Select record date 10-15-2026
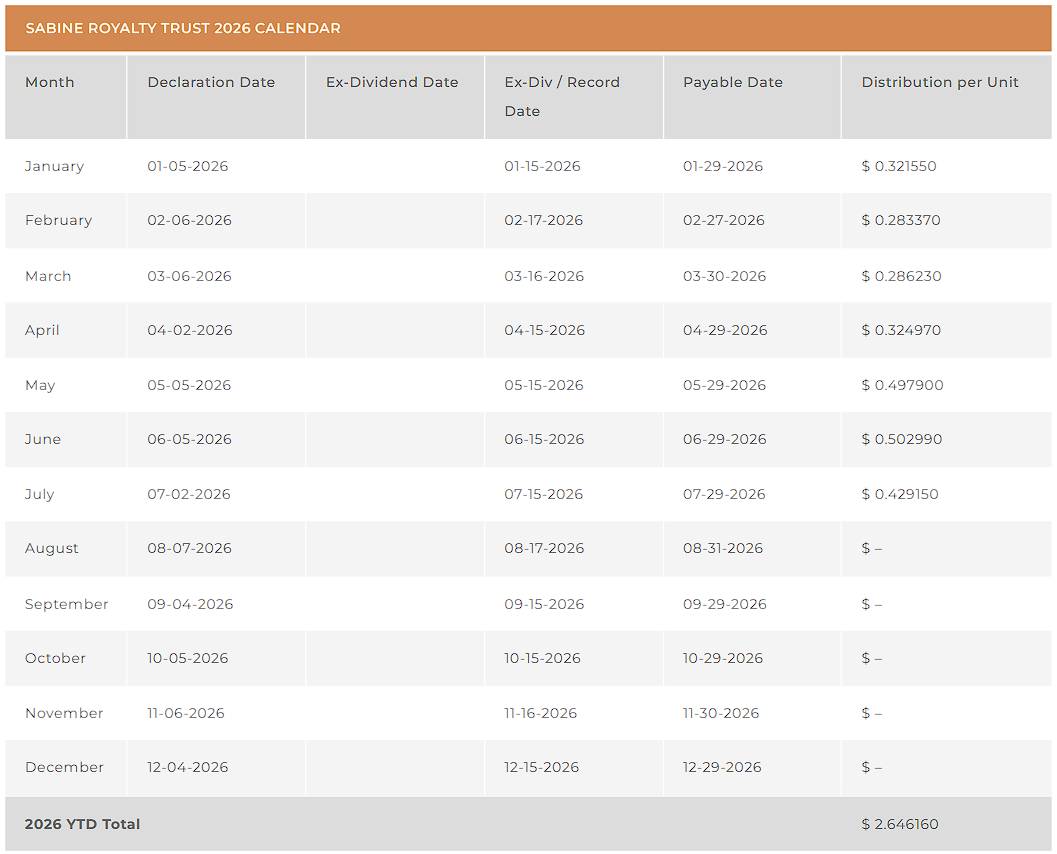 coord(543,659)
